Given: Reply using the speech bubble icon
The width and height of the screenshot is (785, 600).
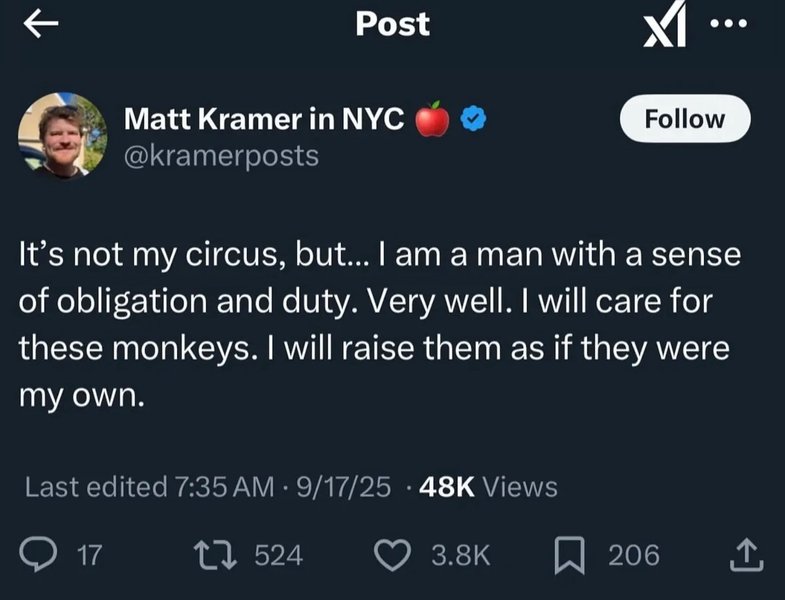Looking at the screenshot, I should coord(38,554).
